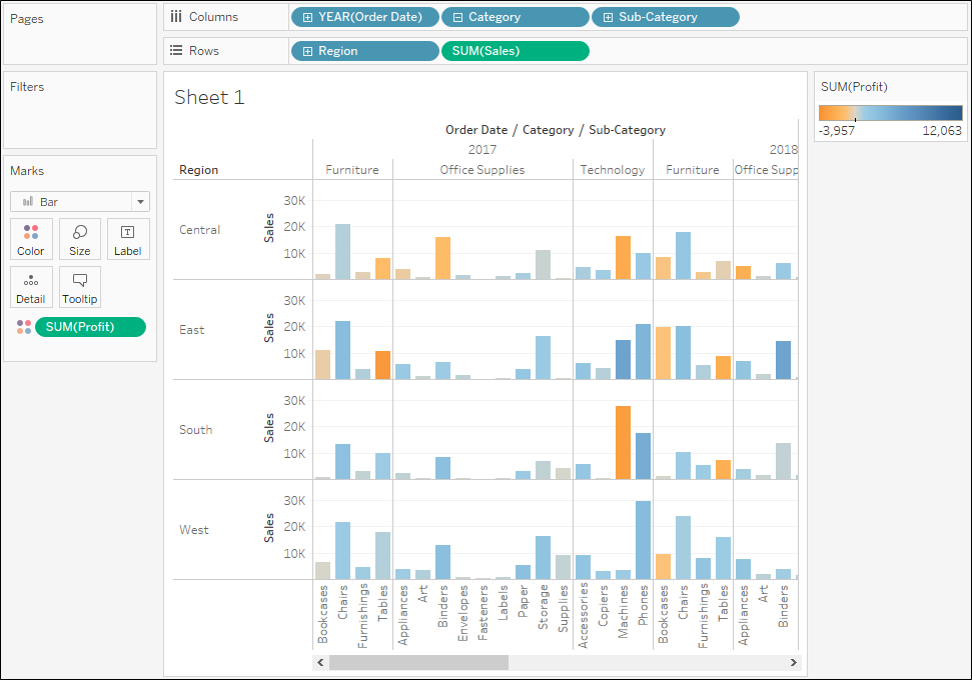
Task: Open the Detail marks card
Action: pyautogui.click(x=31, y=287)
